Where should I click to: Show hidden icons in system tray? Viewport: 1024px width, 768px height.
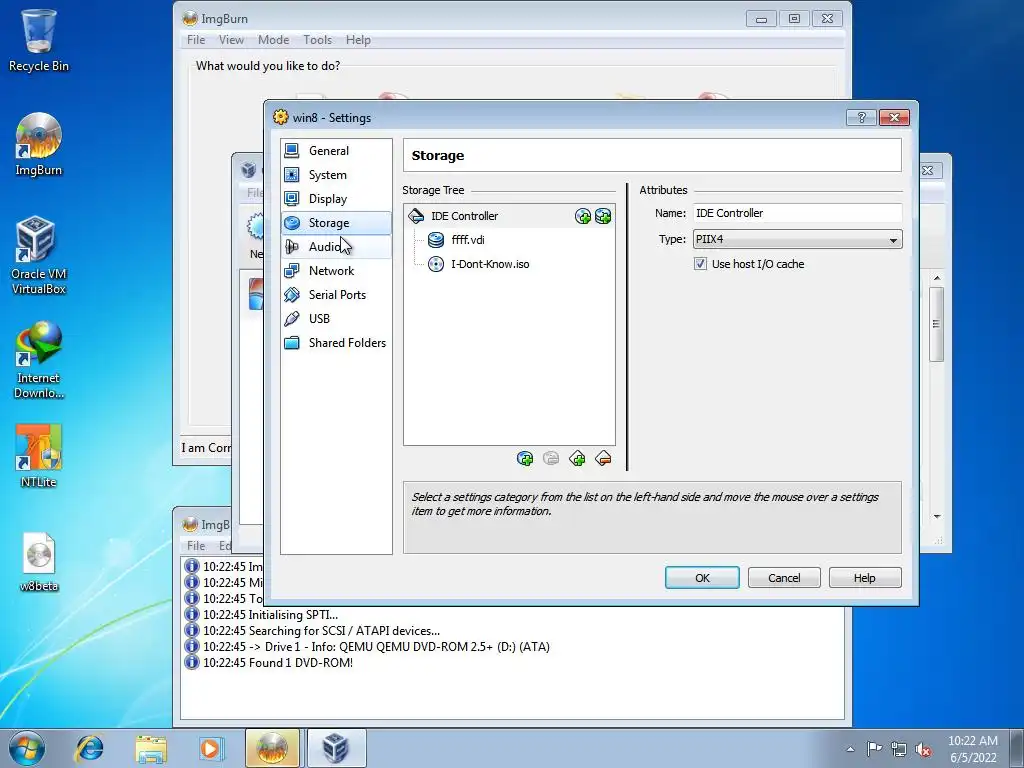coord(850,749)
